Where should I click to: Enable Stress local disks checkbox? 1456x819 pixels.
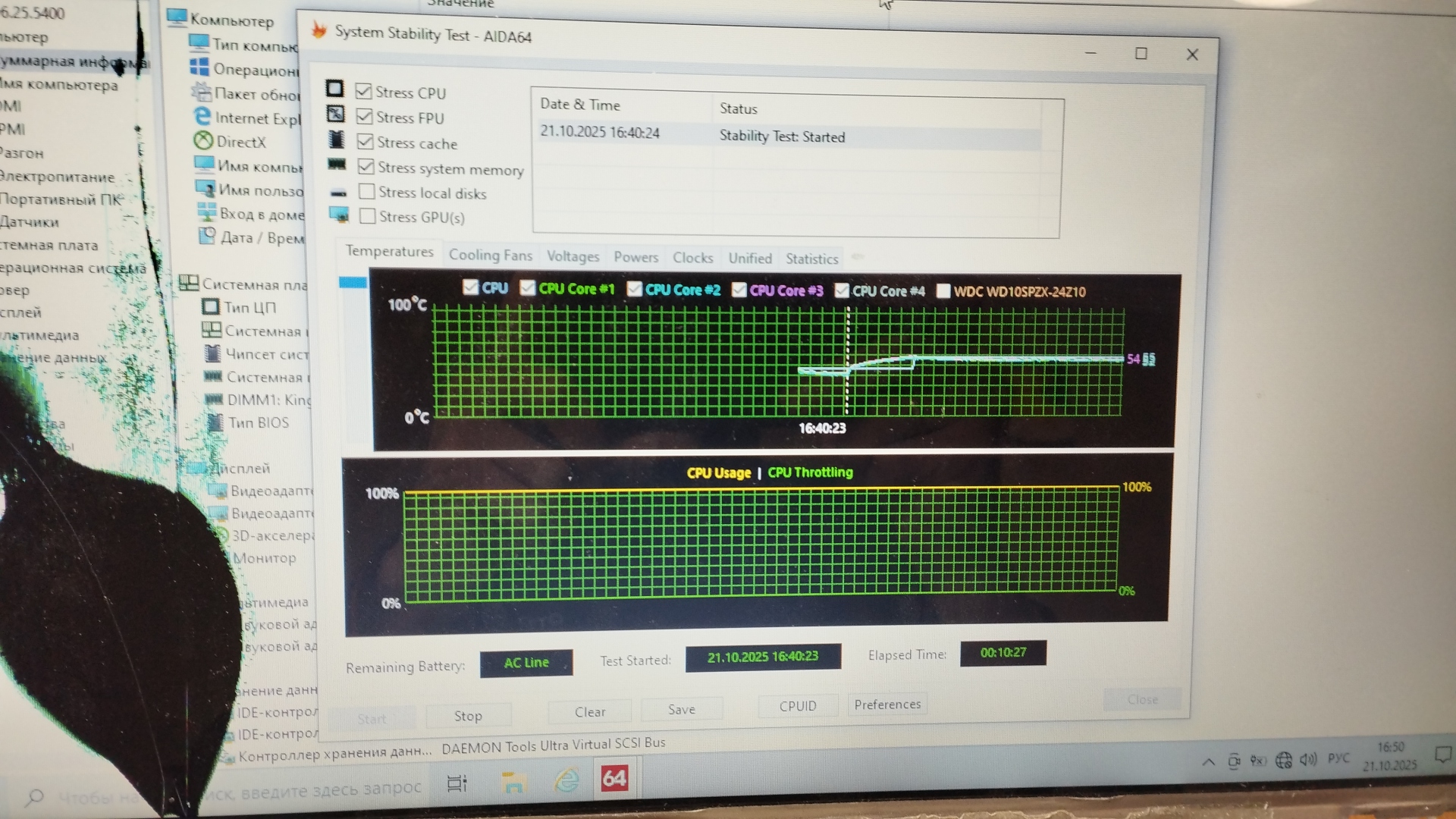[367, 191]
